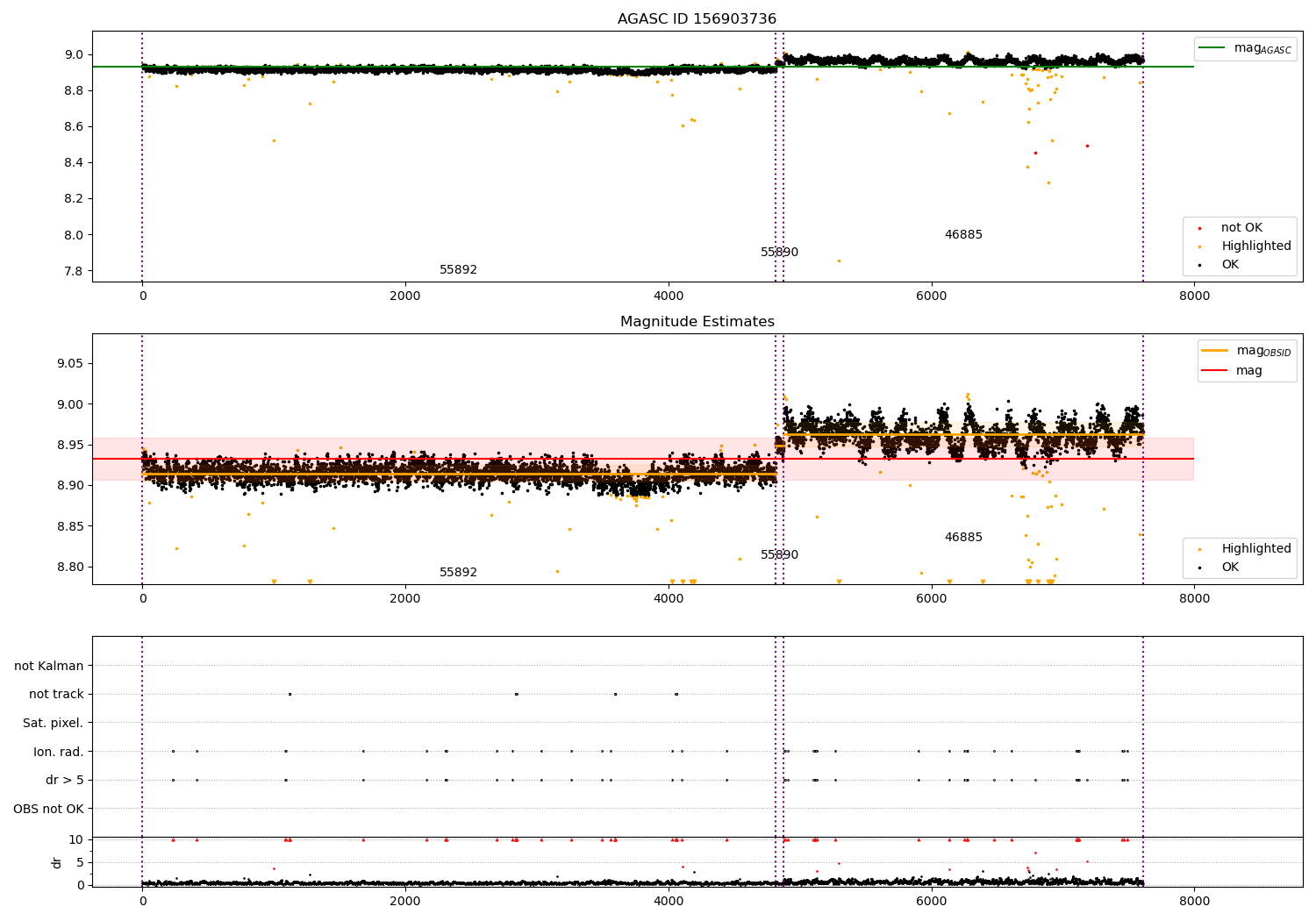The width and height of the screenshot is (1316, 921).
Task: Click the title 'AGASC ID 156903736'
Action: pyautogui.click(x=697, y=19)
